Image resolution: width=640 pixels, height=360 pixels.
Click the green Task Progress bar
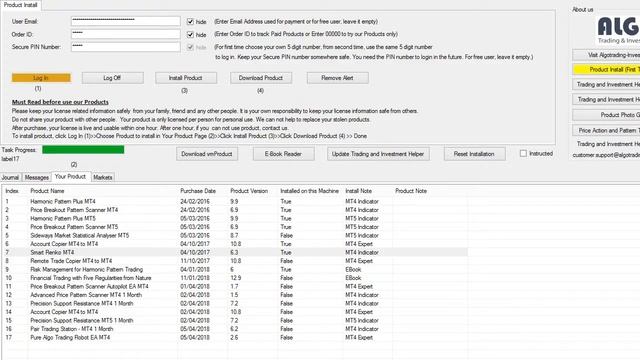click(83, 150)
